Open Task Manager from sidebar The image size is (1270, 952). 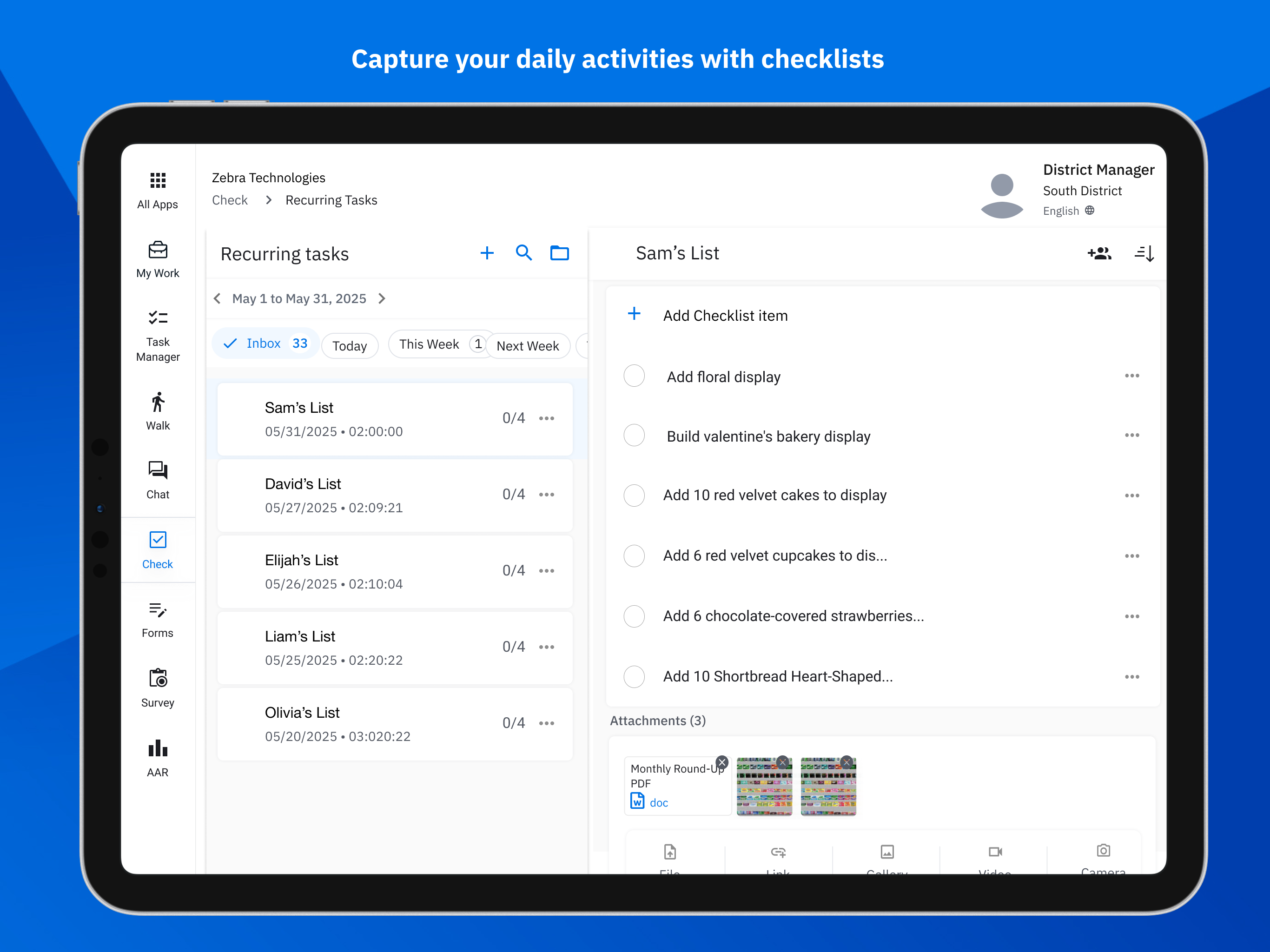pos(157,336)
